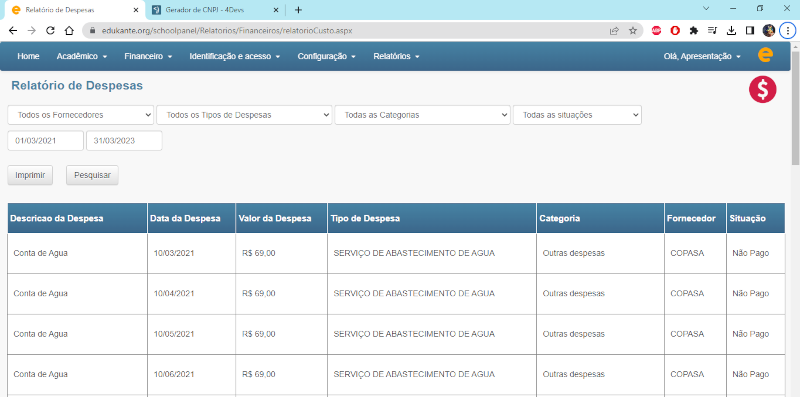Click the Situação column header
Viewport: 800px width, 397px height.
click(756, 218)
